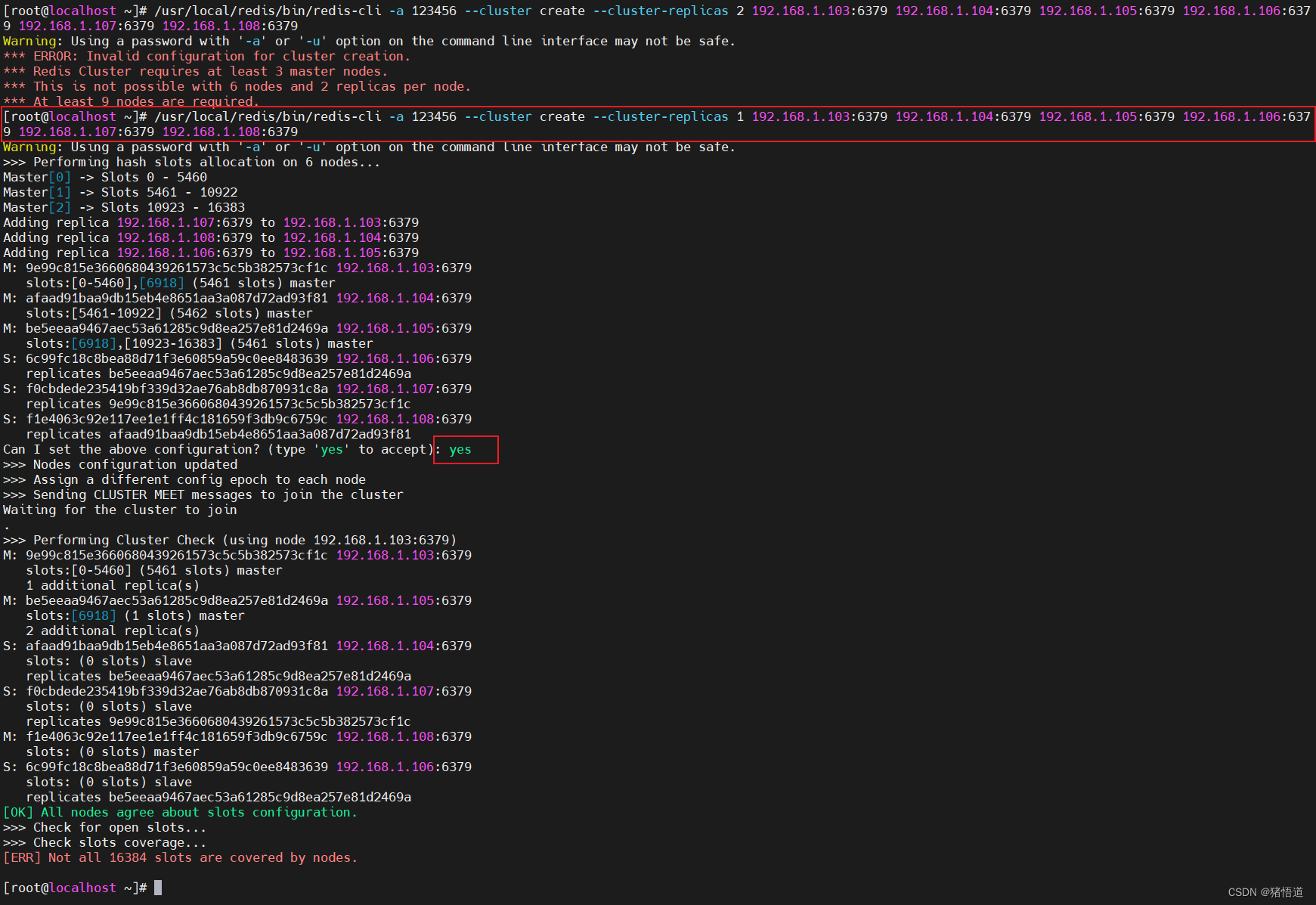Click 'slots:[5461-10922] (5462 slots) master' line

click(x=169, y=313)
